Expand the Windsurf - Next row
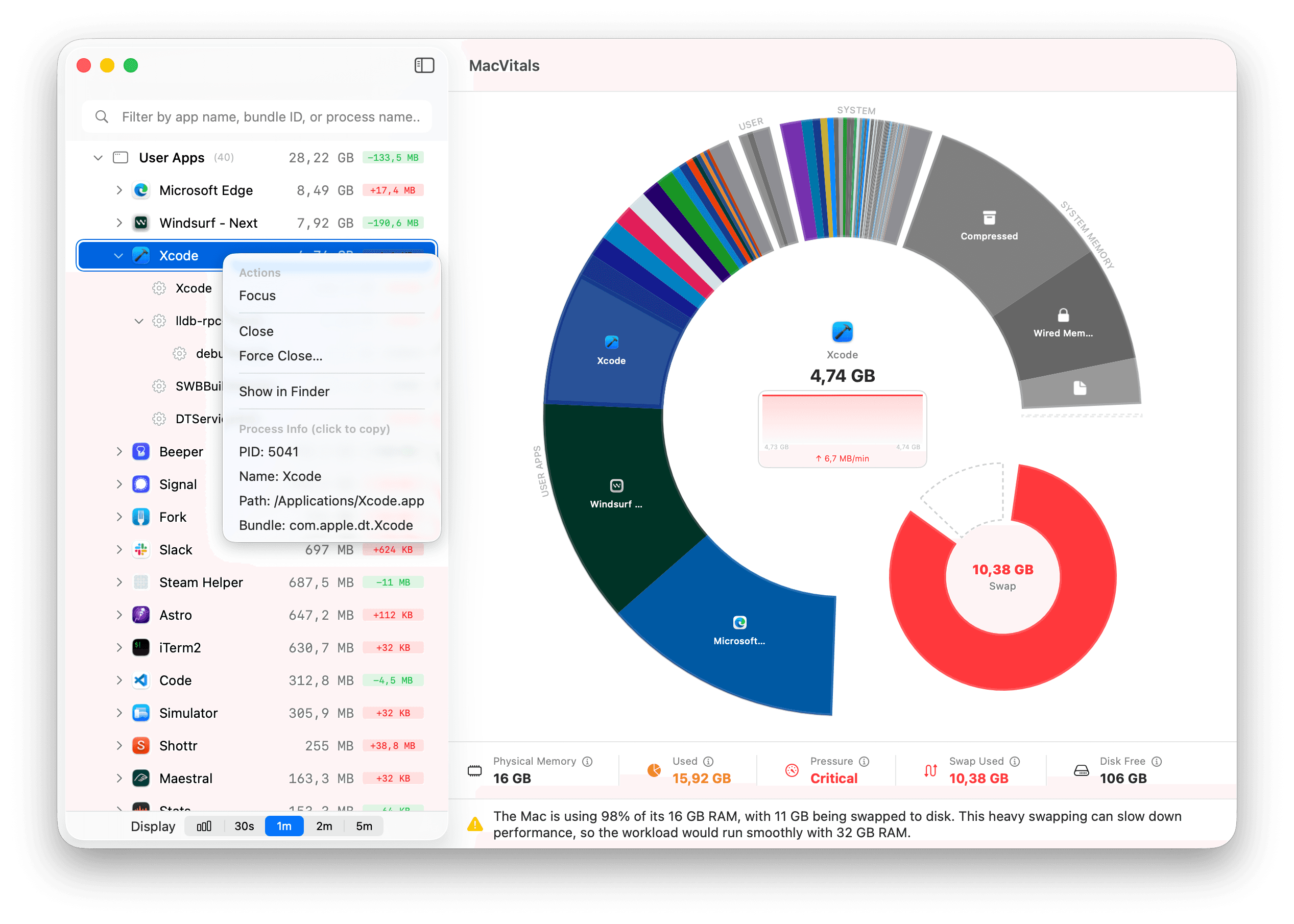 119,223
